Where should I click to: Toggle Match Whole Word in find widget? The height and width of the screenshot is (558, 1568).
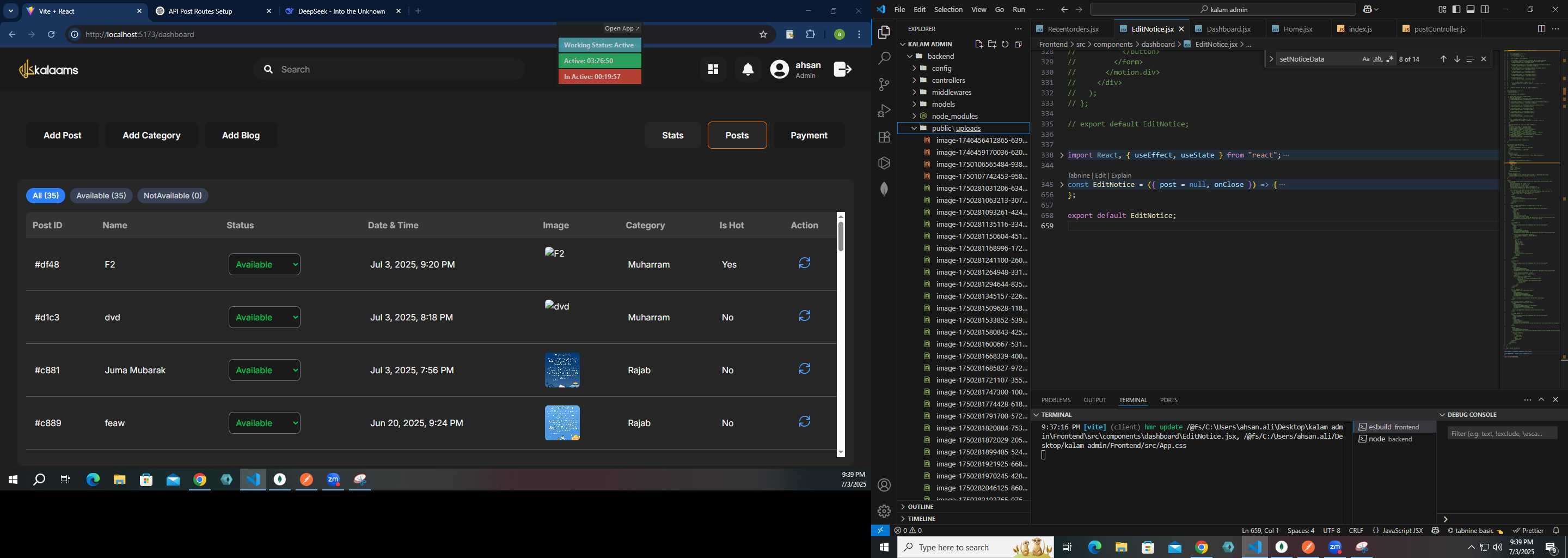tap(1378, 59)
